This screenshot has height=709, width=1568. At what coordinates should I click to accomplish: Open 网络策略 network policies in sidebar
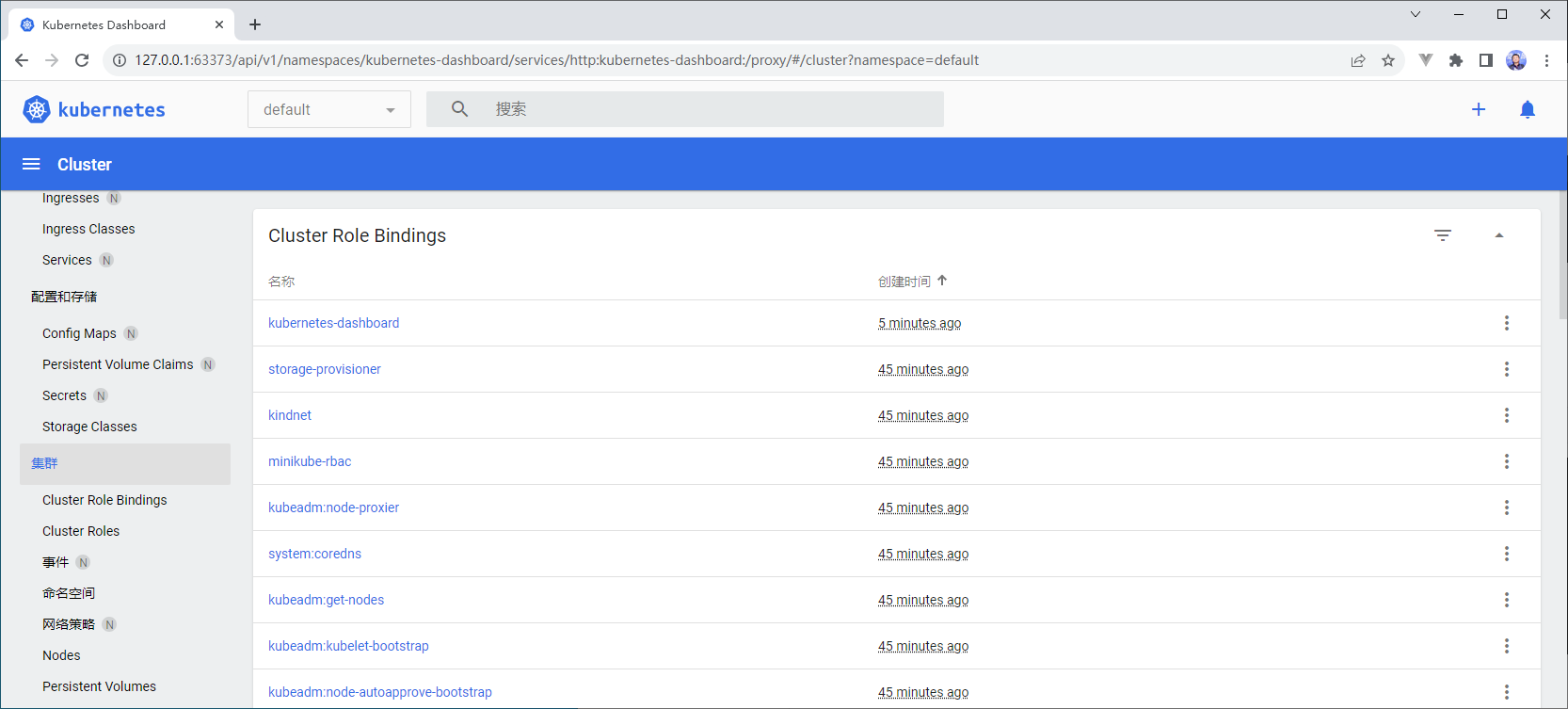point(69,624)
